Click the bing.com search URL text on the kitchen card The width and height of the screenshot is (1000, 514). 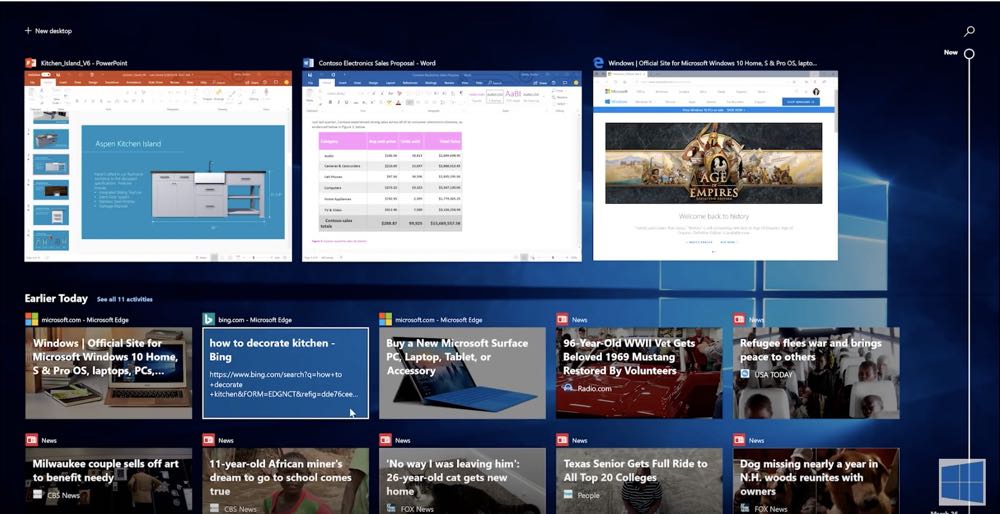[x=284, y=385]
